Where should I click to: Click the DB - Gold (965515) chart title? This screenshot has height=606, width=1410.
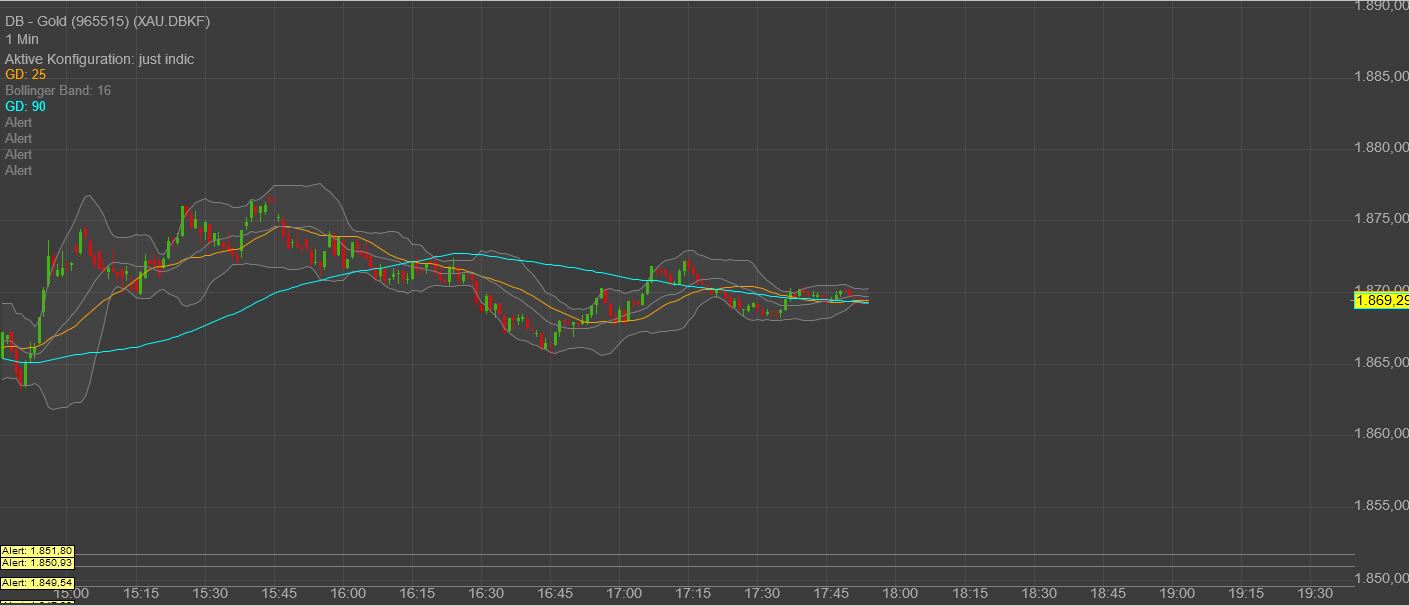tap(108, 22)
